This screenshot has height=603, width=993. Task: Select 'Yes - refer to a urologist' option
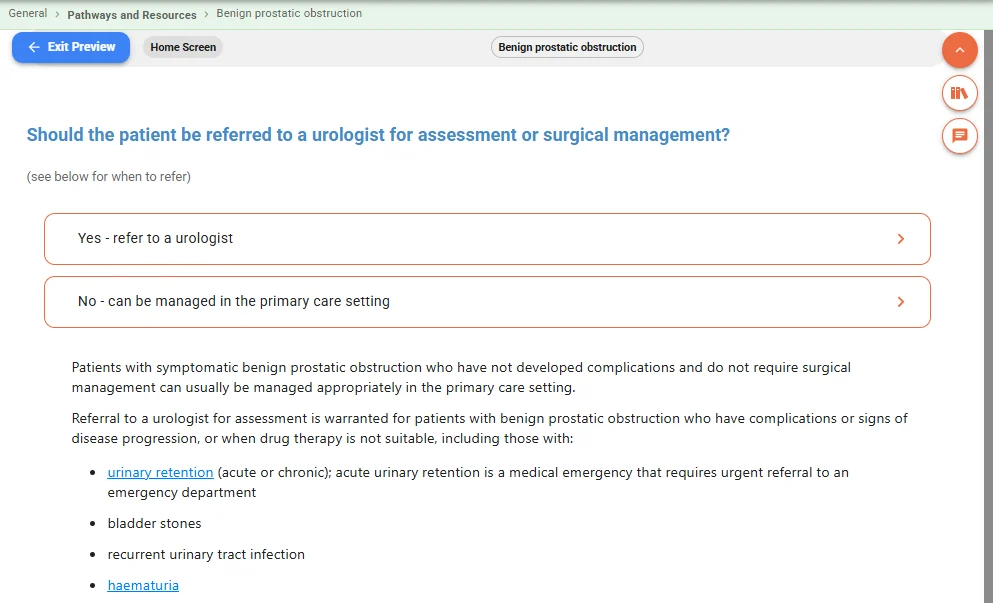pyautogui.click(x=487, y=239)
